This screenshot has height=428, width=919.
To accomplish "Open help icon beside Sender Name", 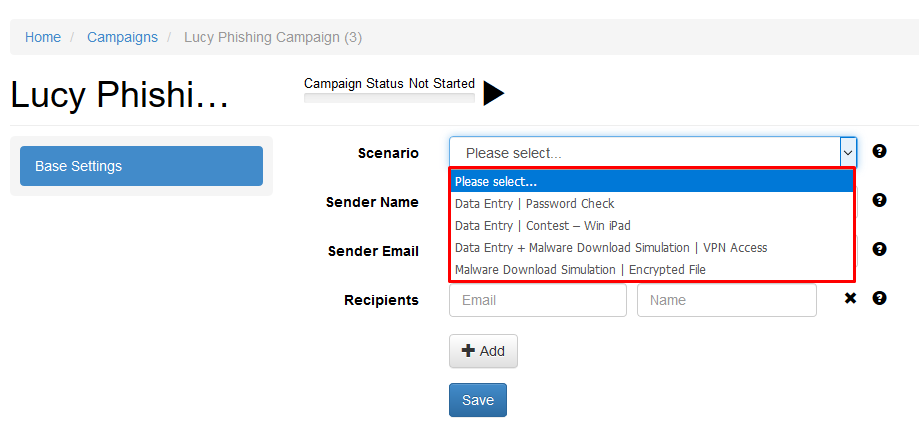I will coord(879,201).
